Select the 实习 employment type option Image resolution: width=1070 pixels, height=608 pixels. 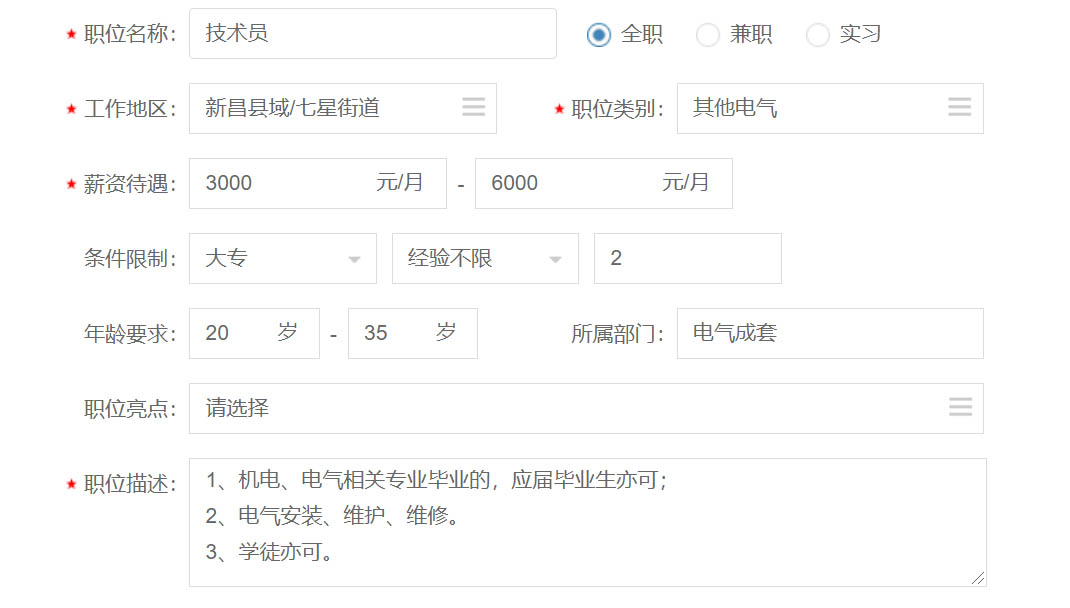[818, 33]
